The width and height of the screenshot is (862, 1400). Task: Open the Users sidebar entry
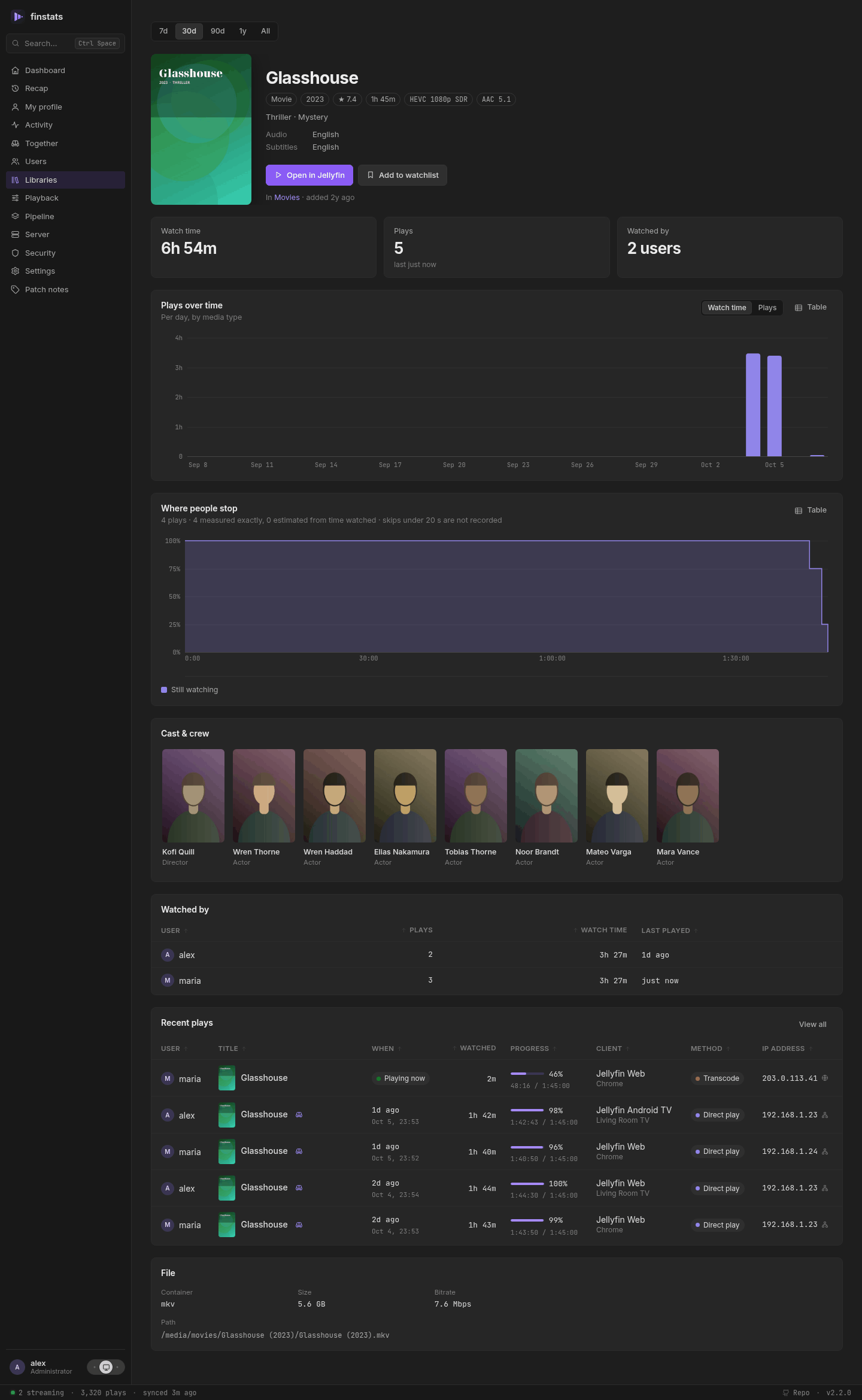tap(65, 162)
